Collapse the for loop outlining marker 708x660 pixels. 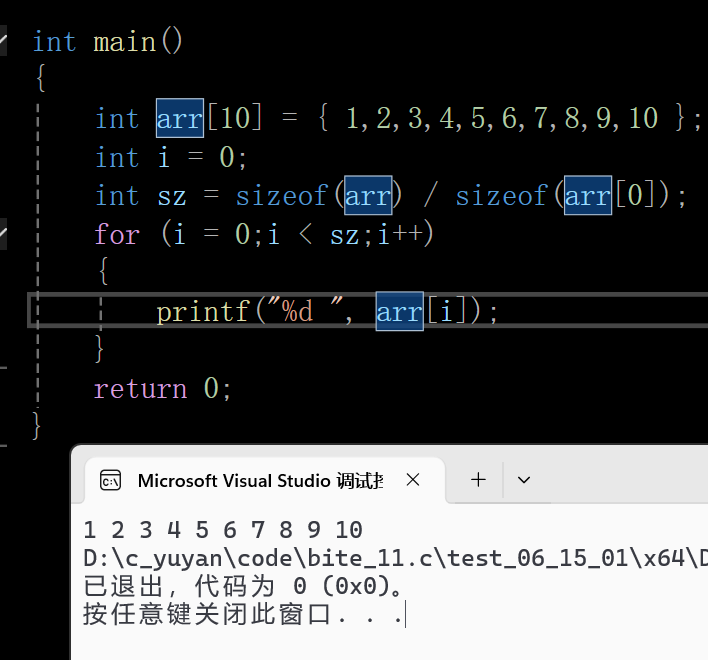point(3,233)
